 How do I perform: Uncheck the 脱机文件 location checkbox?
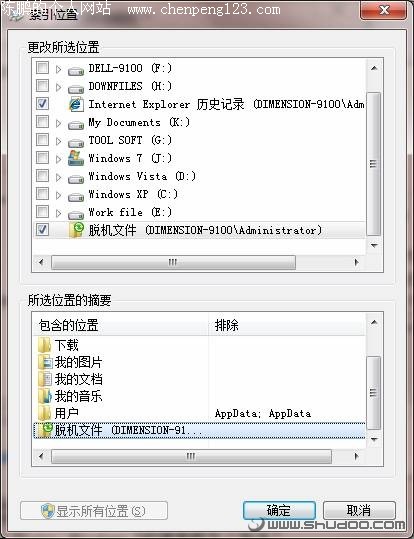coord(42,229)
